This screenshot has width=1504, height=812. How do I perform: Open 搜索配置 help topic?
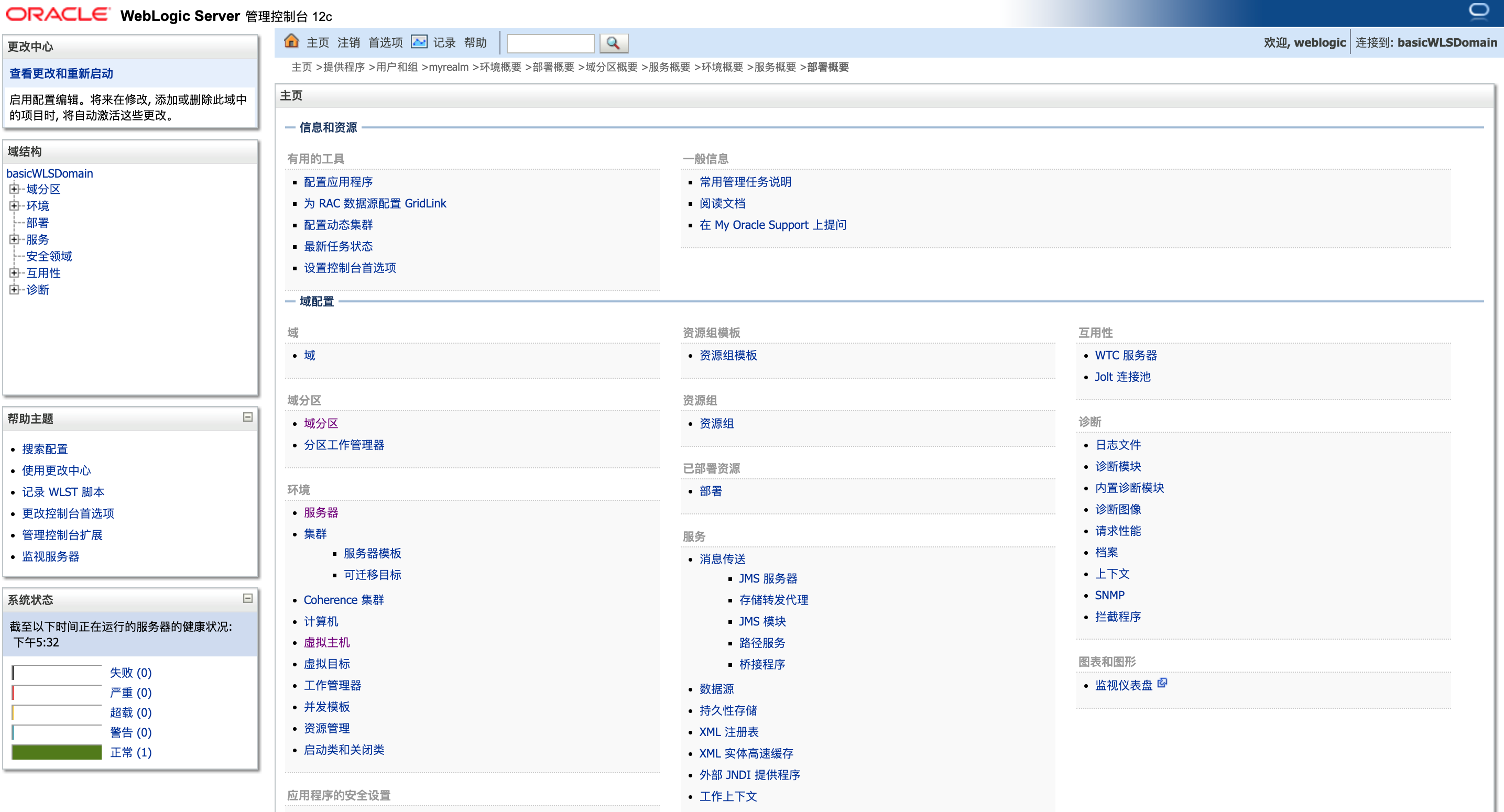click(x=45, y=449)
